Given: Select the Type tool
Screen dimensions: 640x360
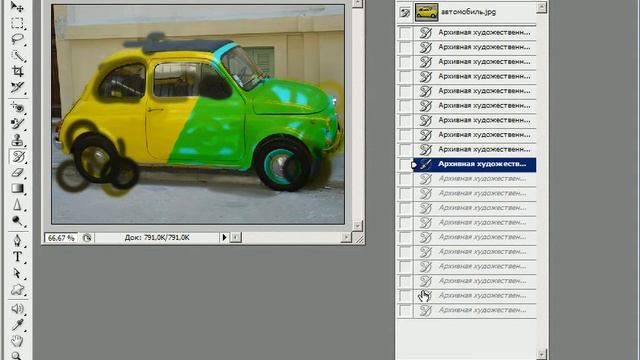Looking at the screenshot, I should (x=17, y=257).
